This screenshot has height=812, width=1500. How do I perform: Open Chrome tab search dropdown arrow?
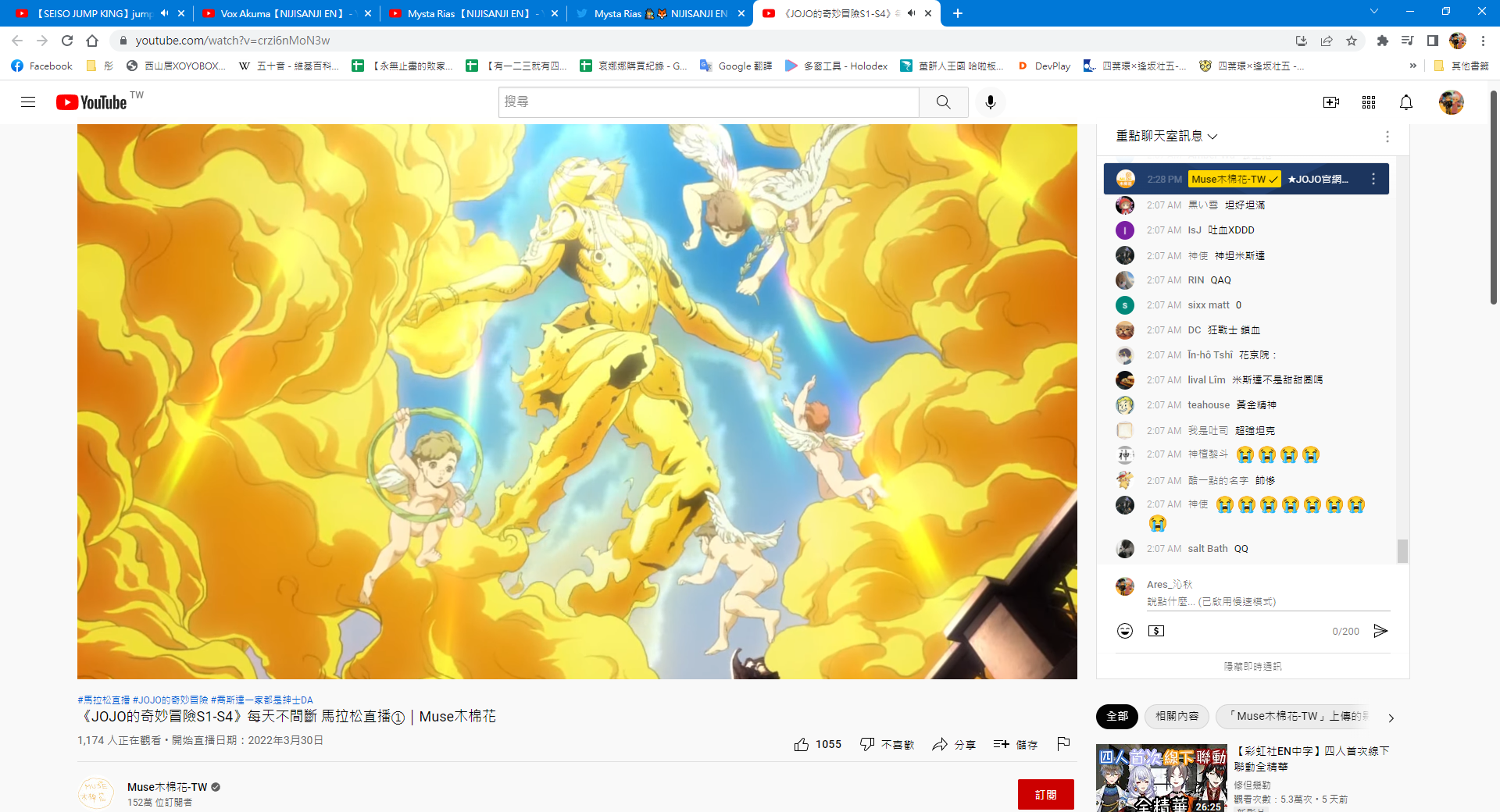click(x=1374, y=12)
